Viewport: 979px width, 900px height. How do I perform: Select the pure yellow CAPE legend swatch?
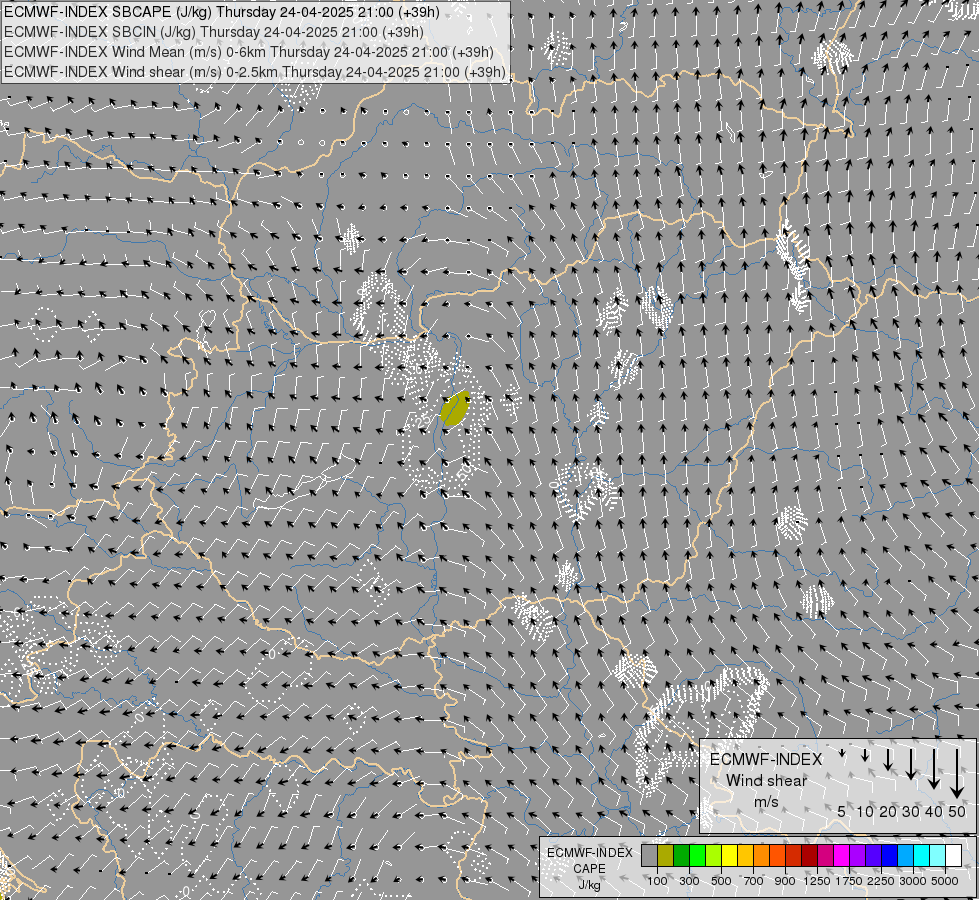730,856
